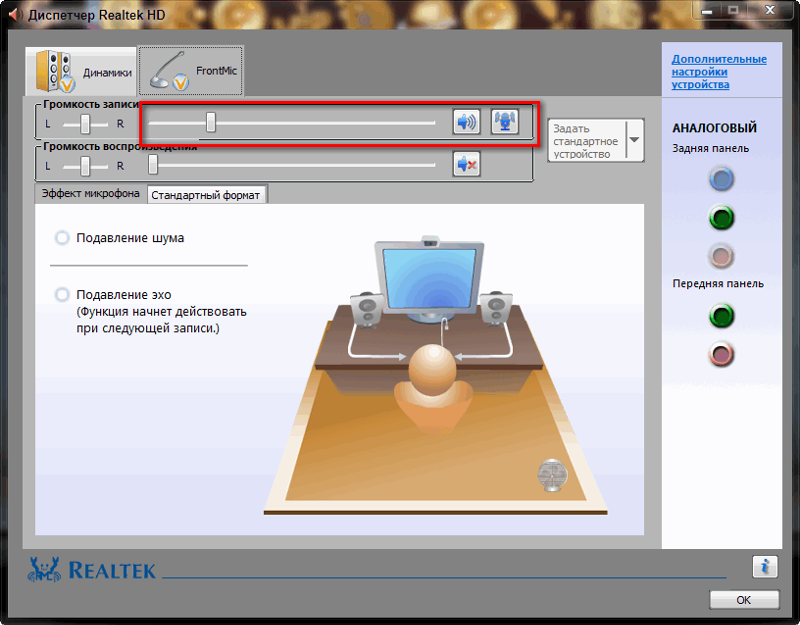Open Дополнительные настройки устройства link
Viewport: 800px width, 625px height.
(x=719, y=72)
